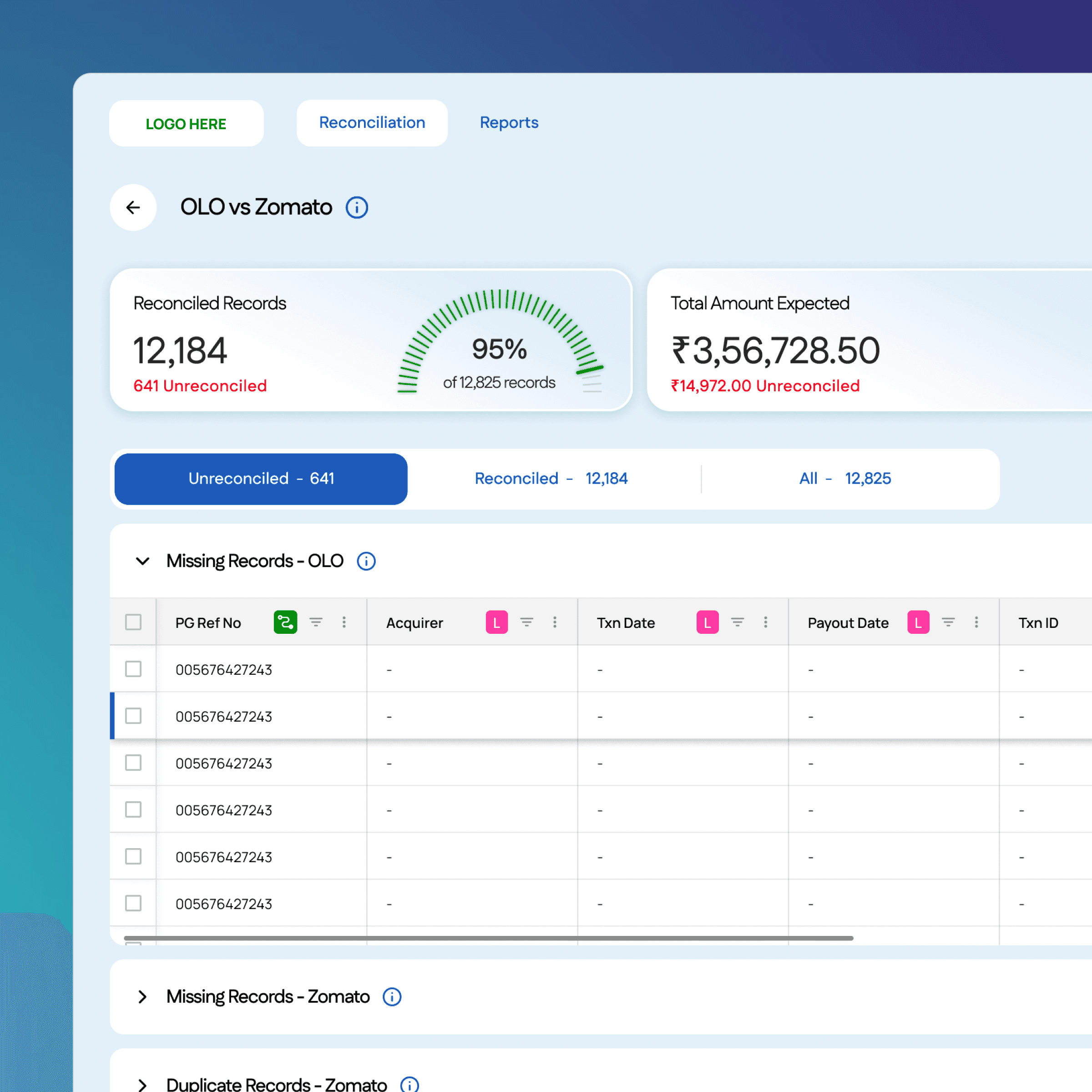
Task: Tick checkbox of fourth table row
Action: tap(133, 810)
